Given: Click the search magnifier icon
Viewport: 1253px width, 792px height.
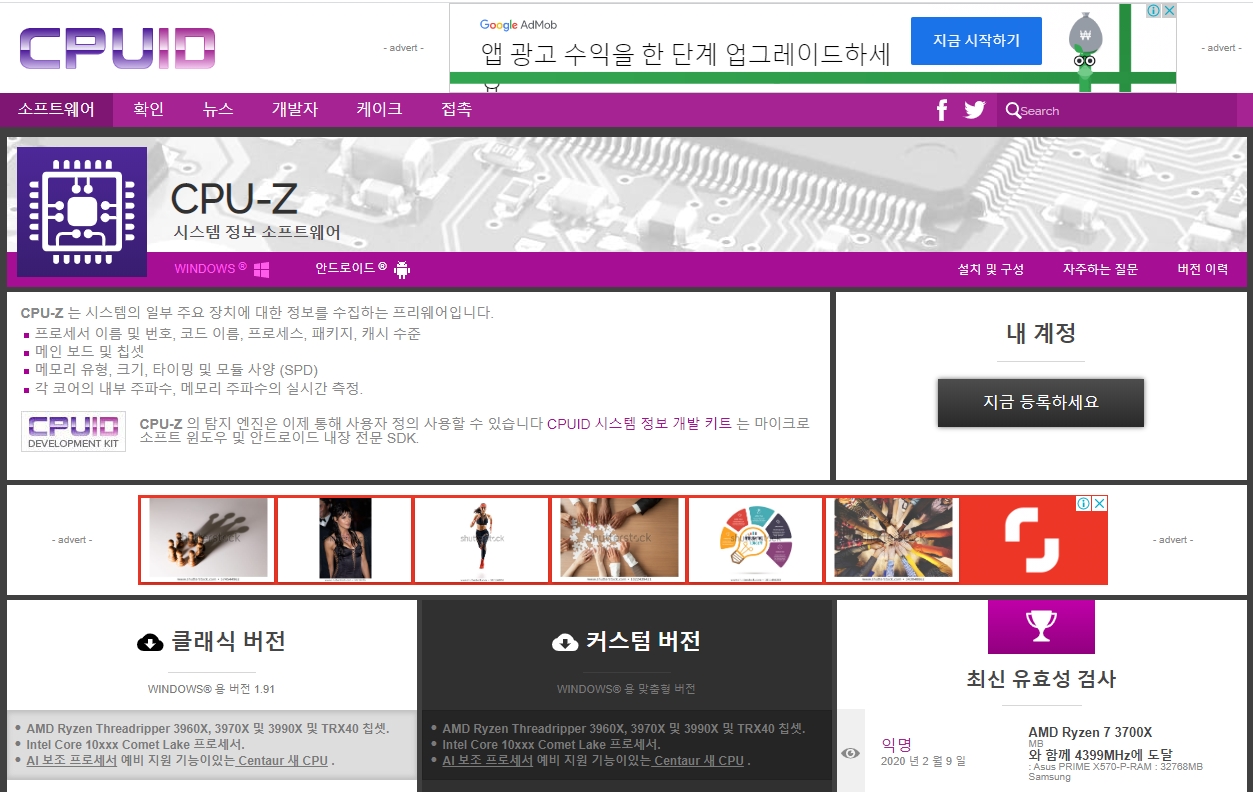Looking at the screenshot, I should click(1013, 110).
